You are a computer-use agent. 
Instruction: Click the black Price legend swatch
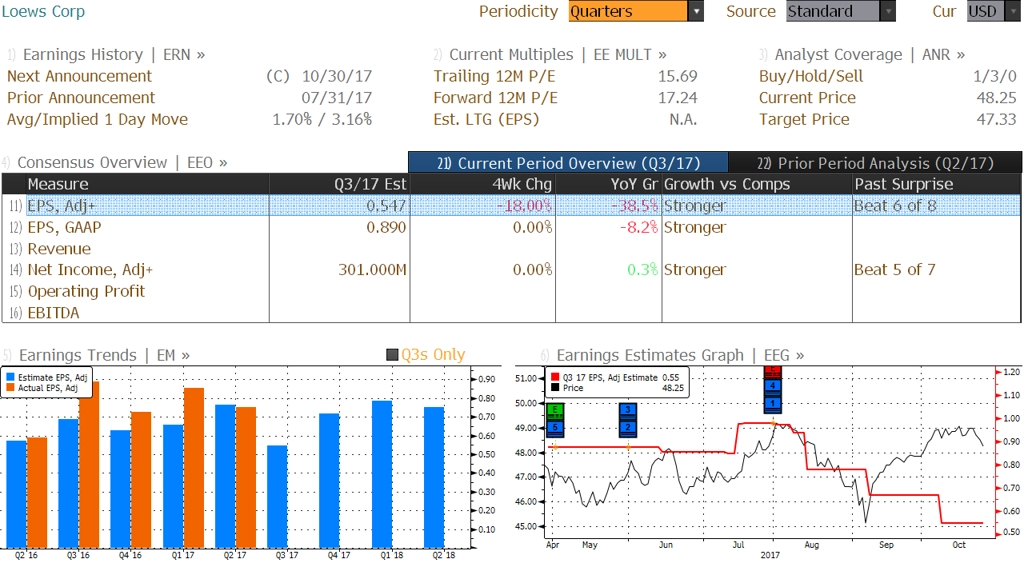click(x=555, y=387)
